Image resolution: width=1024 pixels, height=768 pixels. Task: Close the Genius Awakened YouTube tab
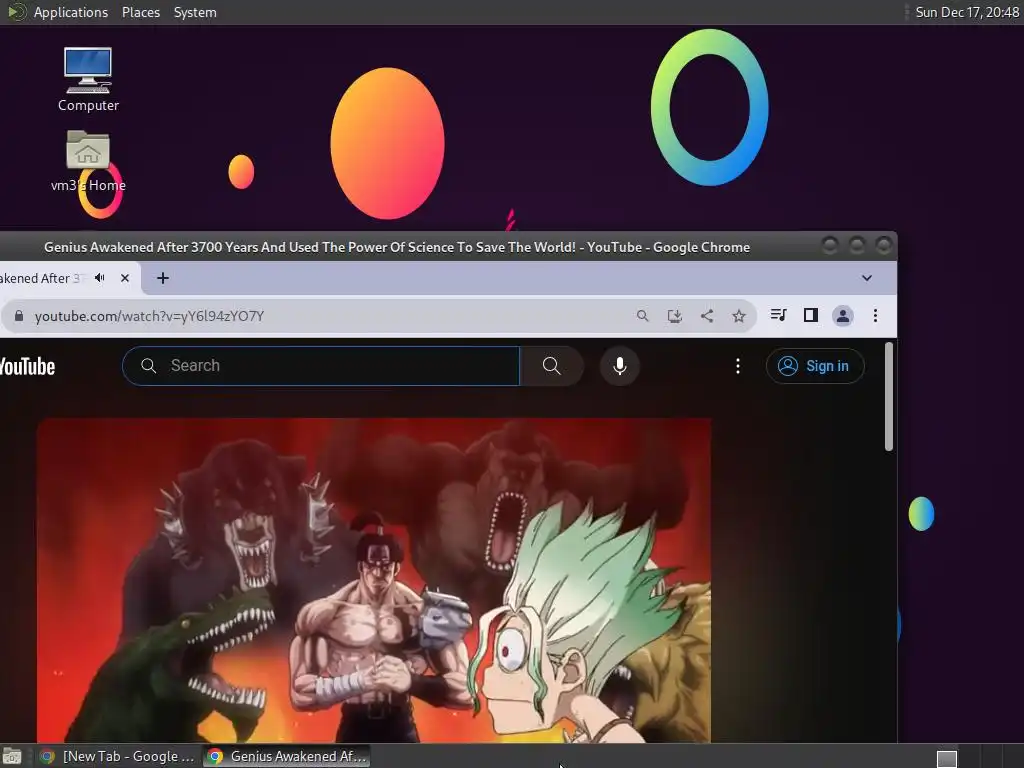(125, 278)
